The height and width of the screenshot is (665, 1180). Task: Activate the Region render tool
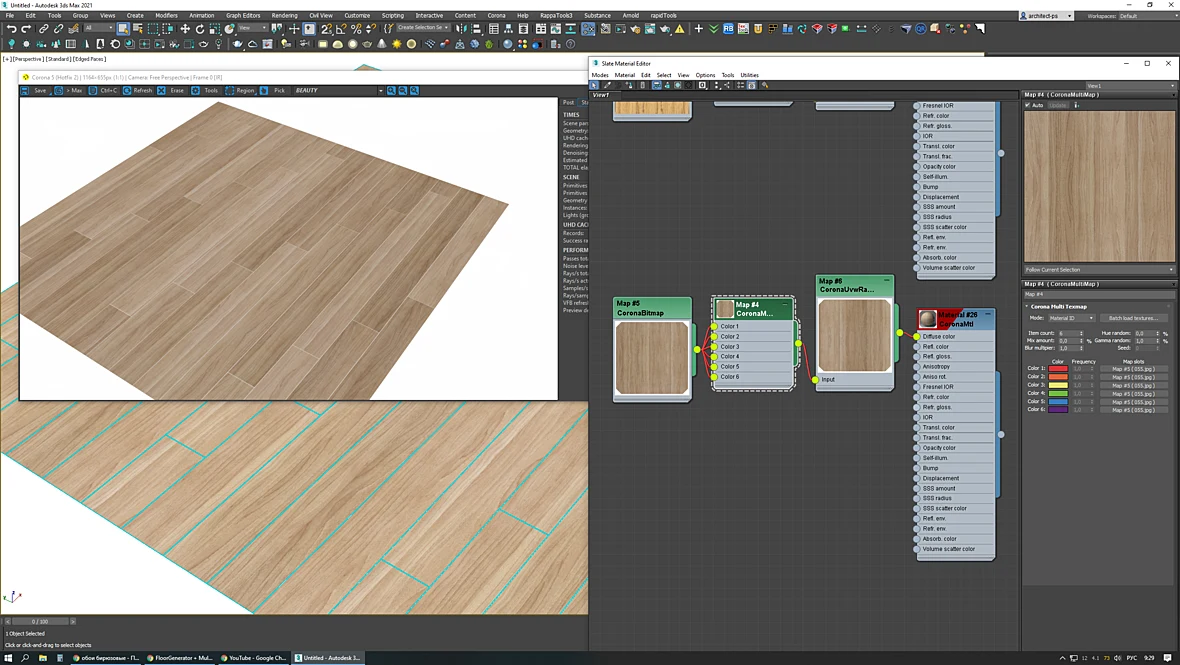coord(241,90)
